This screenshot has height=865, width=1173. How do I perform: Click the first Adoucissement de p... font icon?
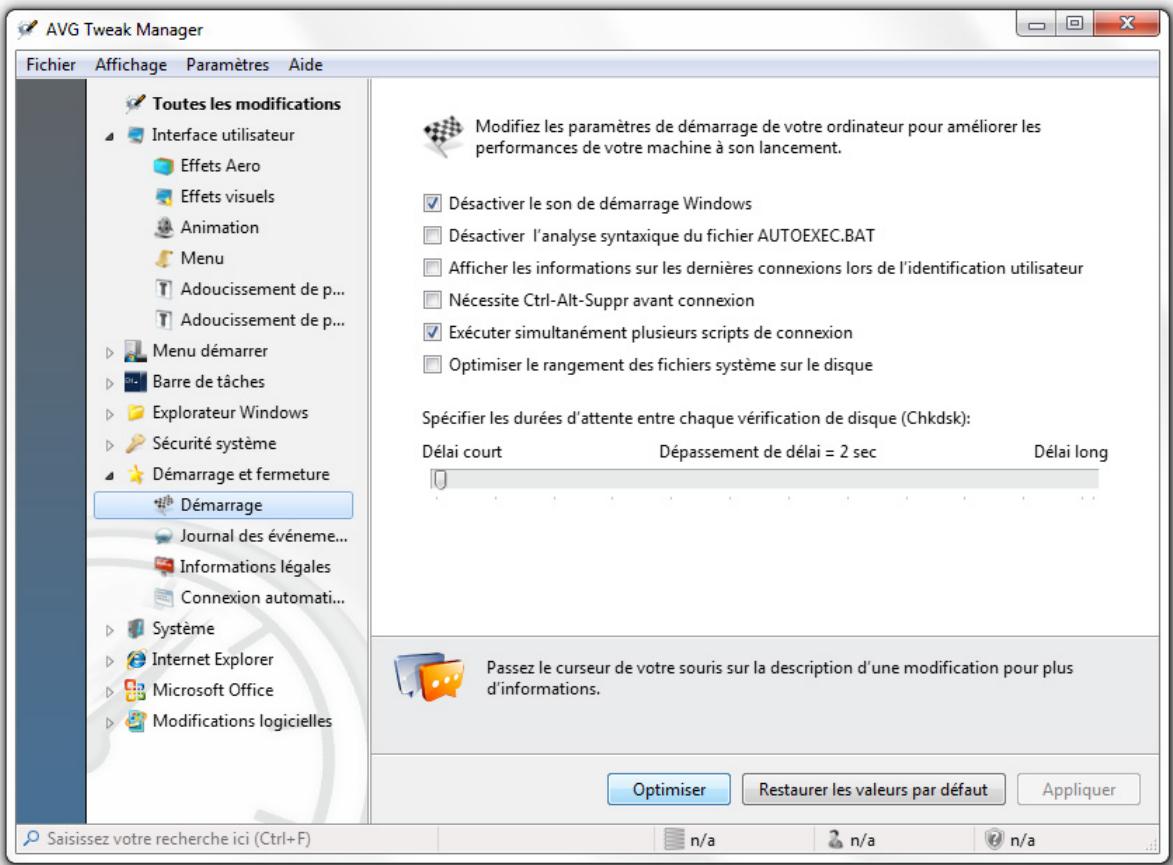tap(164, 289)
